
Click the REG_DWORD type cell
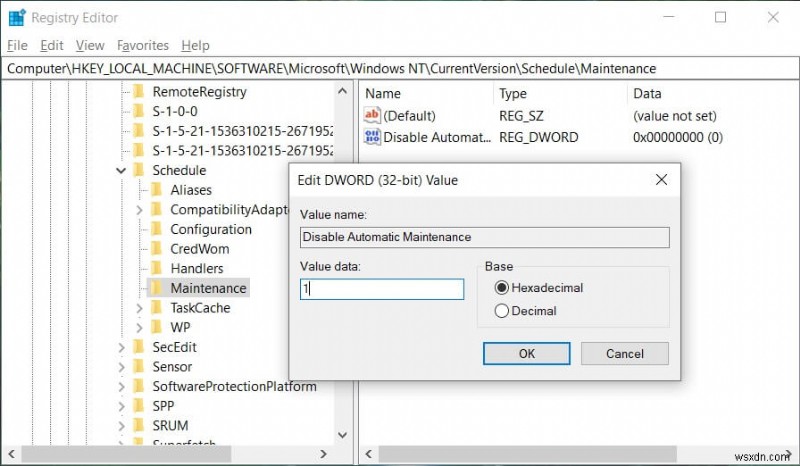pos(539,137)
